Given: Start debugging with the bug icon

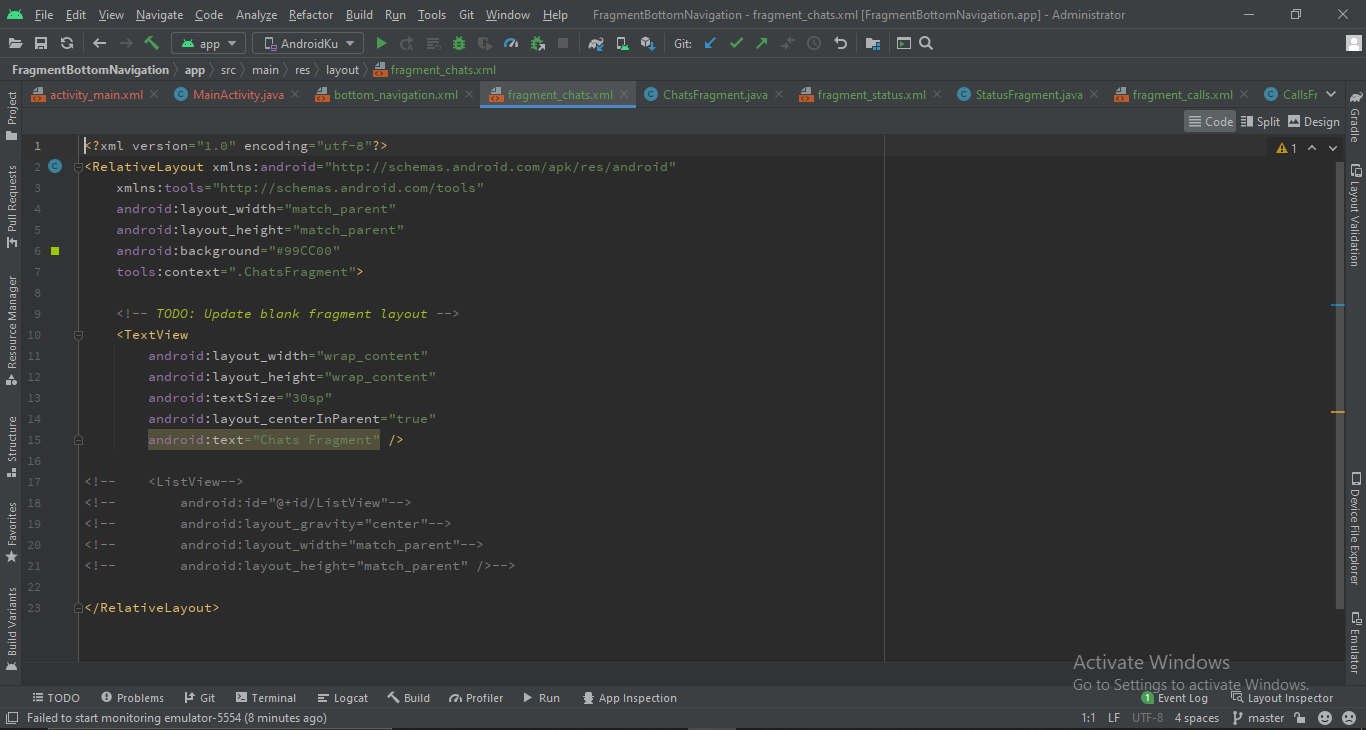Looking at the screenshot, I should (x=457, y=43).
